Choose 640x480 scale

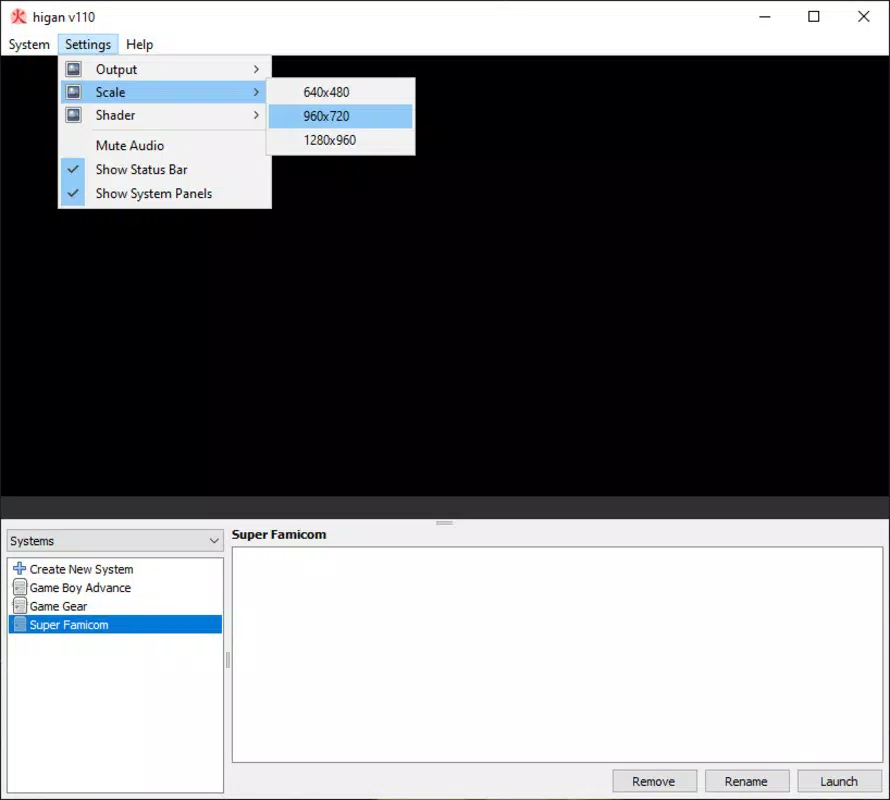click(x=341, y=92)
